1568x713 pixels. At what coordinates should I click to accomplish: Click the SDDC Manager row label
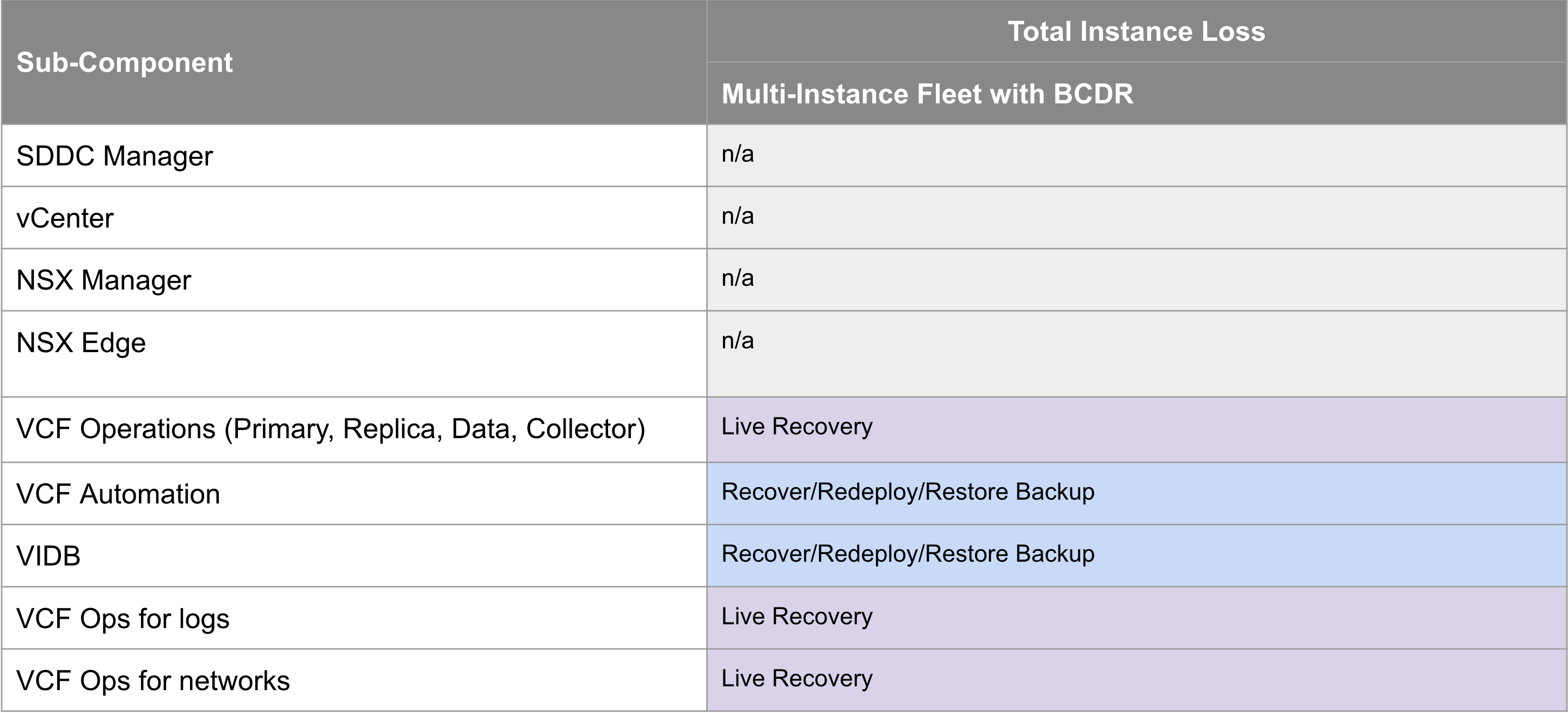click(x=114, y=156)
